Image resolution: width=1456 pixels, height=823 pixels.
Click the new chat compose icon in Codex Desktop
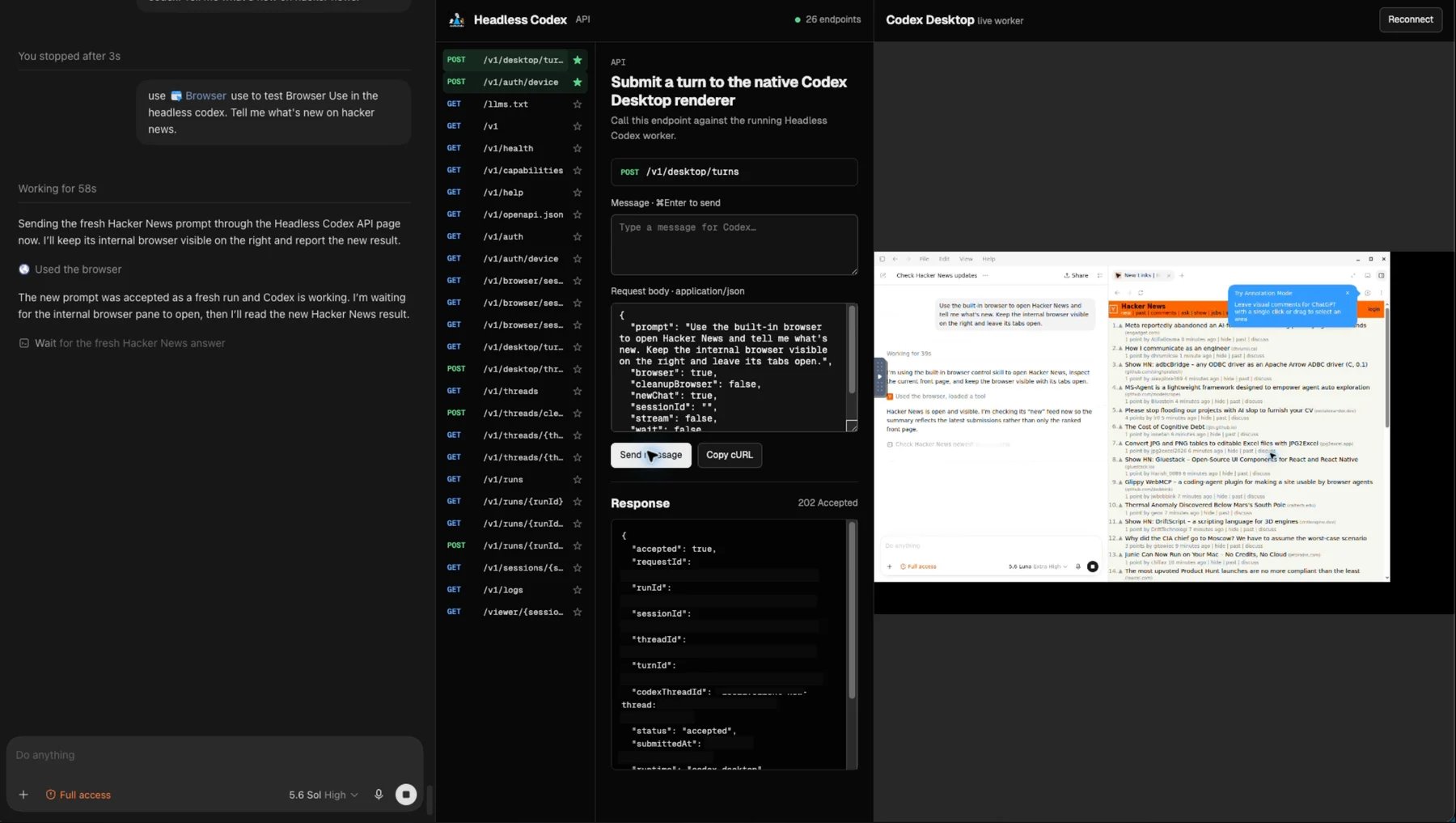click(882, 275)
